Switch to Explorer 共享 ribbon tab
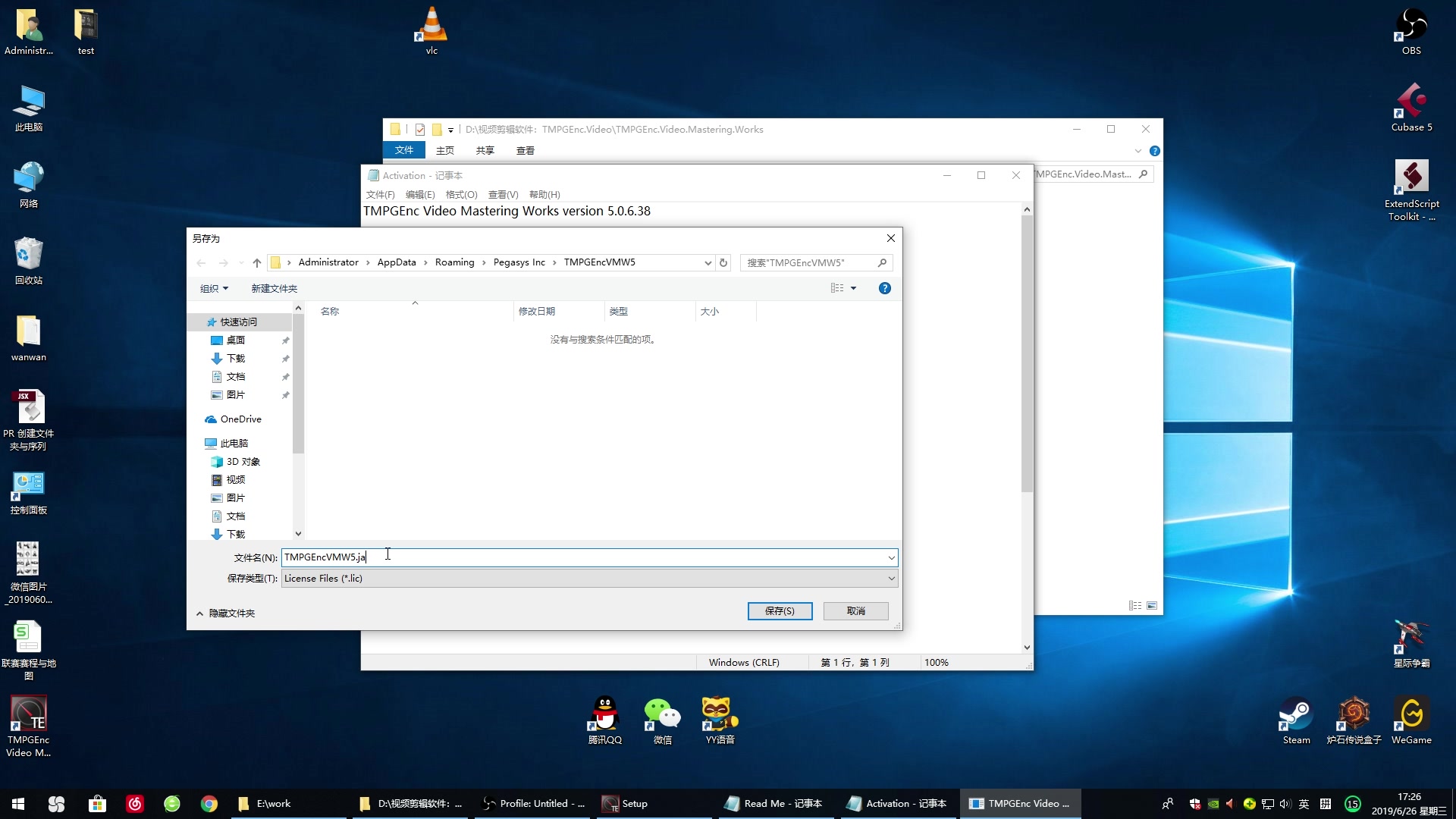The image size is (1456, 819). 485,151
